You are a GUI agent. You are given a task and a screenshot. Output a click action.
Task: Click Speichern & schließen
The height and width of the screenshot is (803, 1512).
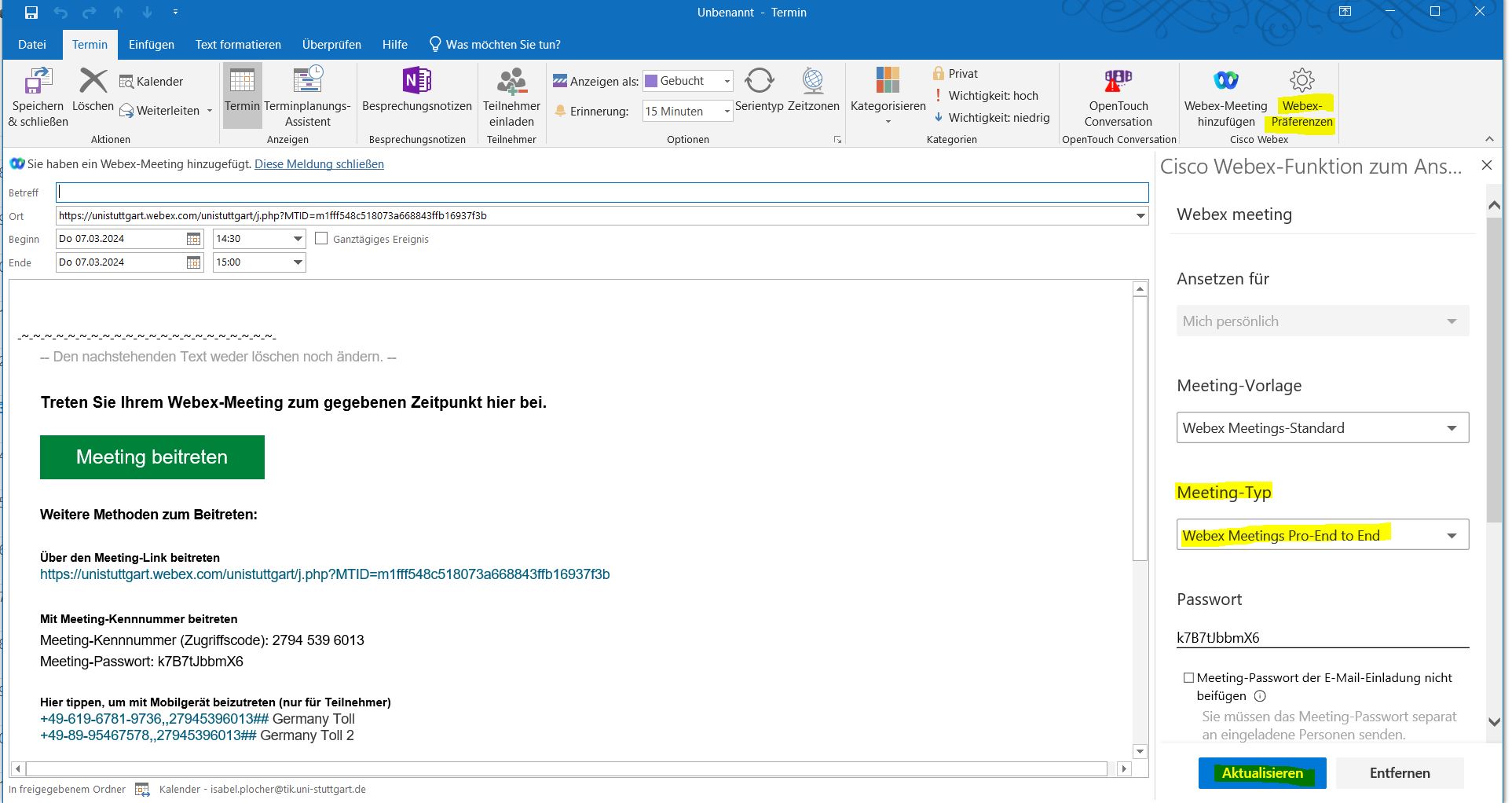38,97
